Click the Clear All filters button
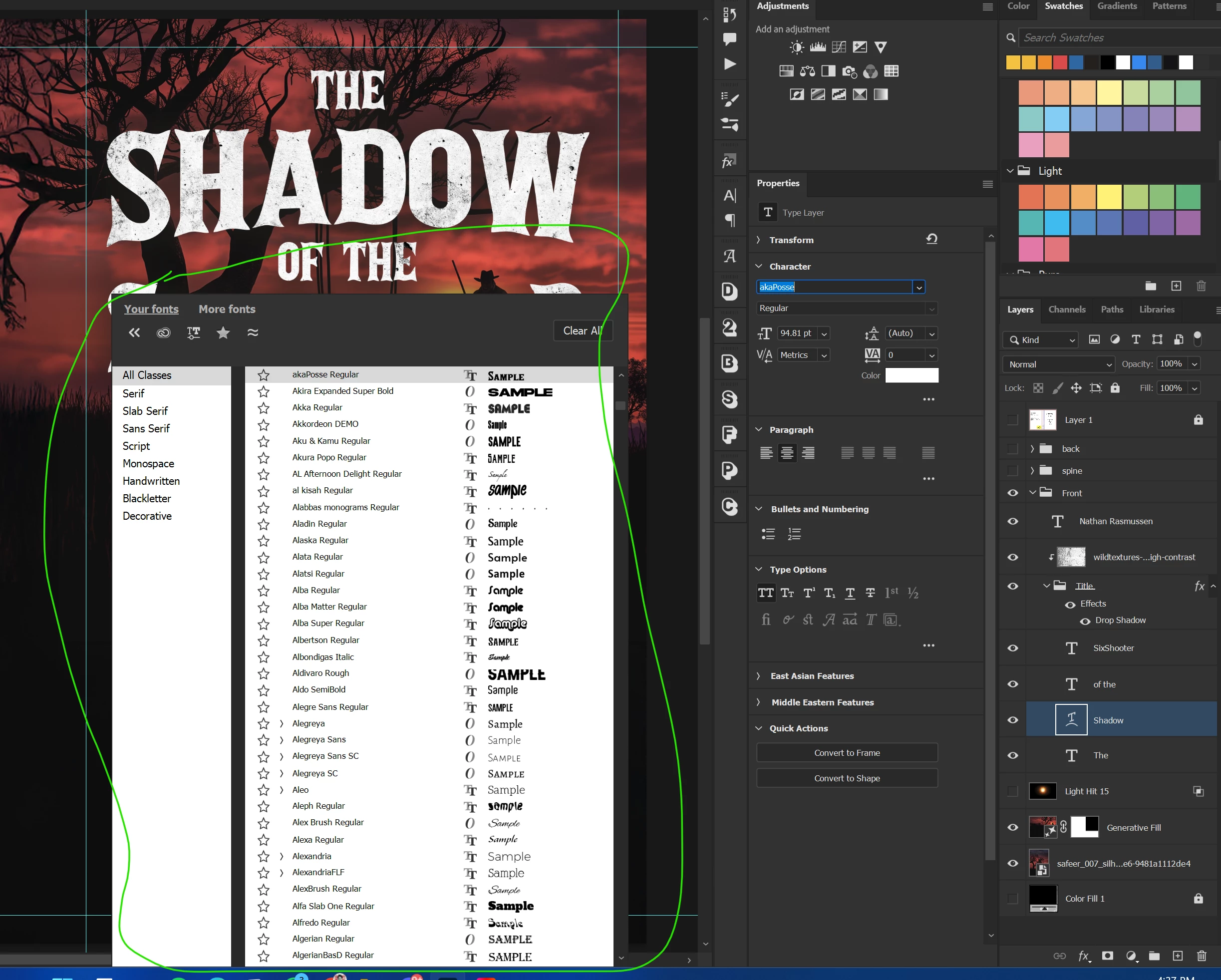The height and width of the screenshot is (980, 1221). 582,330
